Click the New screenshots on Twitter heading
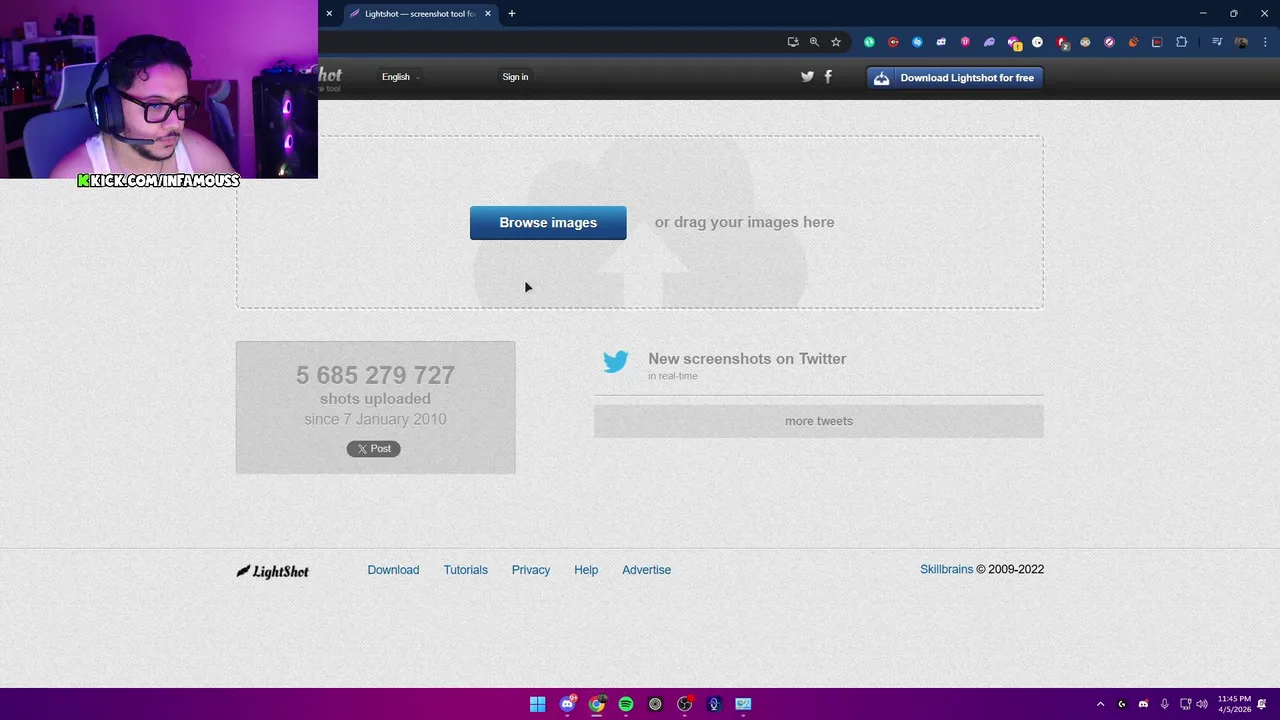 747,359
